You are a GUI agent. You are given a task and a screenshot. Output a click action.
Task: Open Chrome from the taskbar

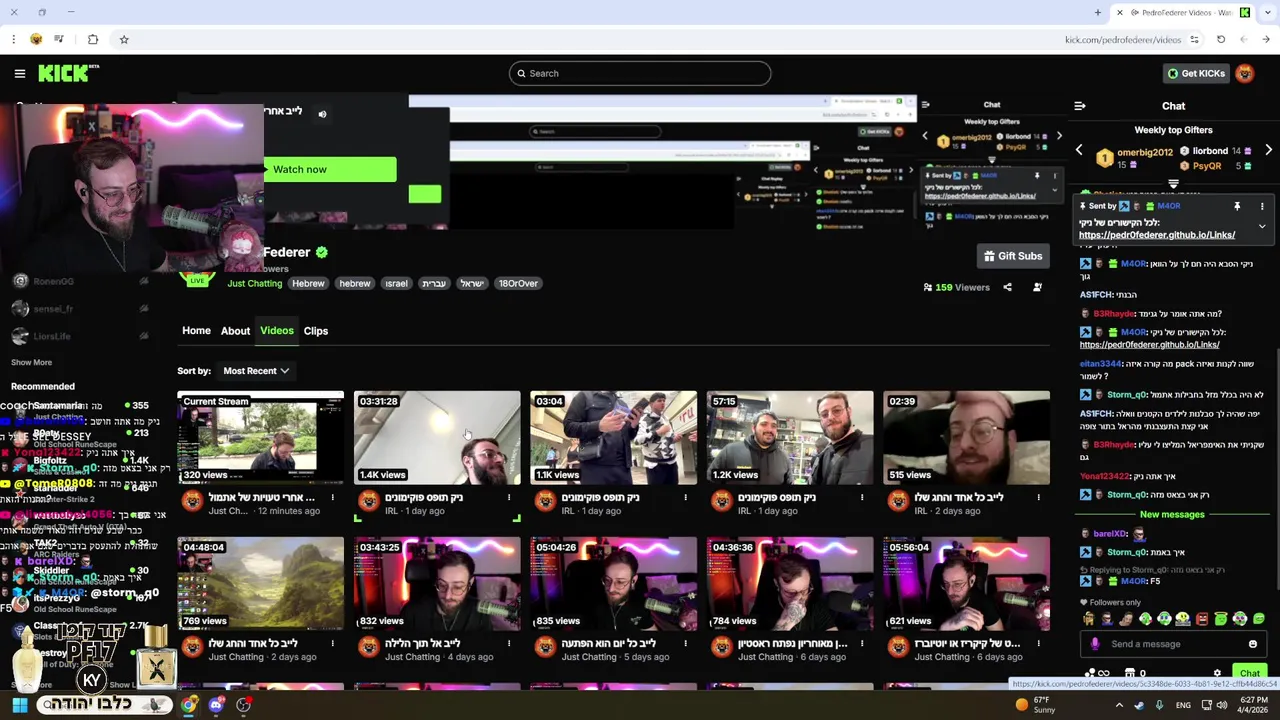pos(188,705)
